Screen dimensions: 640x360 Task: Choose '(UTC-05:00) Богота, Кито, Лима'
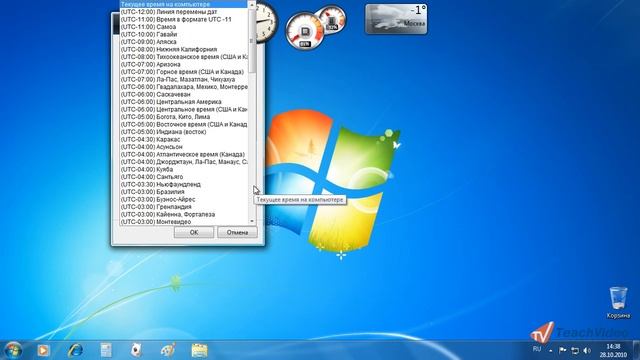[x=184, y=117]
